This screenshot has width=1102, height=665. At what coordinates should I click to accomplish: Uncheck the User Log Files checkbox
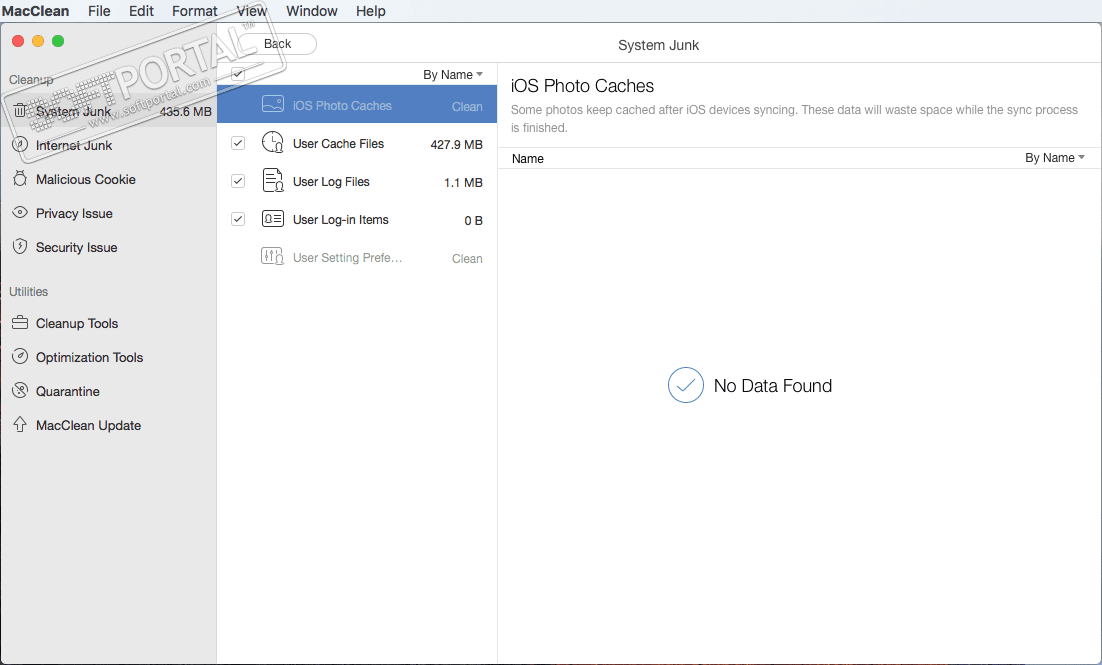point(238,181)
